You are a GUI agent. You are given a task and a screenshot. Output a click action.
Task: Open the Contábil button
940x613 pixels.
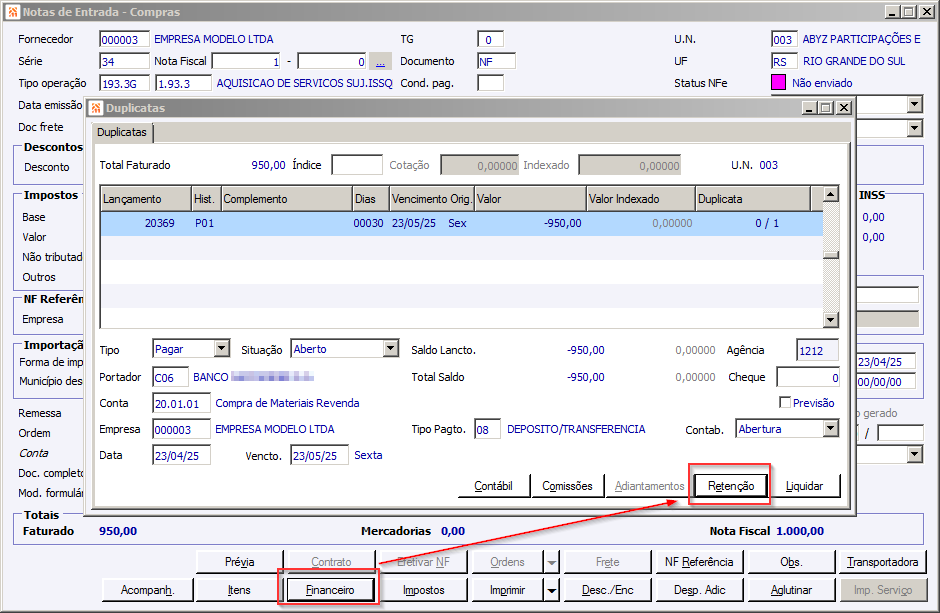click(x=494, y=486)
